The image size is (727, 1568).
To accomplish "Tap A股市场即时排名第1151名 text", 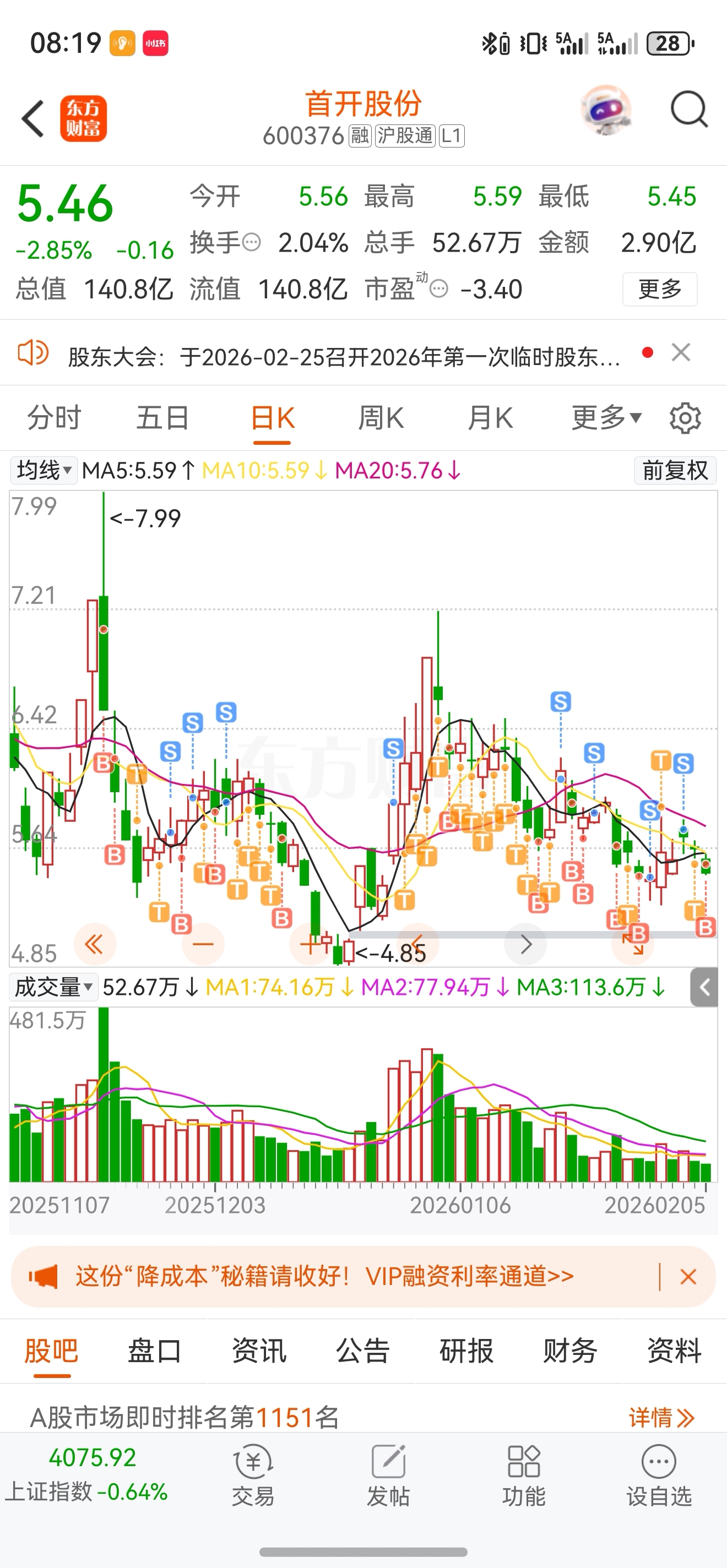I will (185, 1418).
